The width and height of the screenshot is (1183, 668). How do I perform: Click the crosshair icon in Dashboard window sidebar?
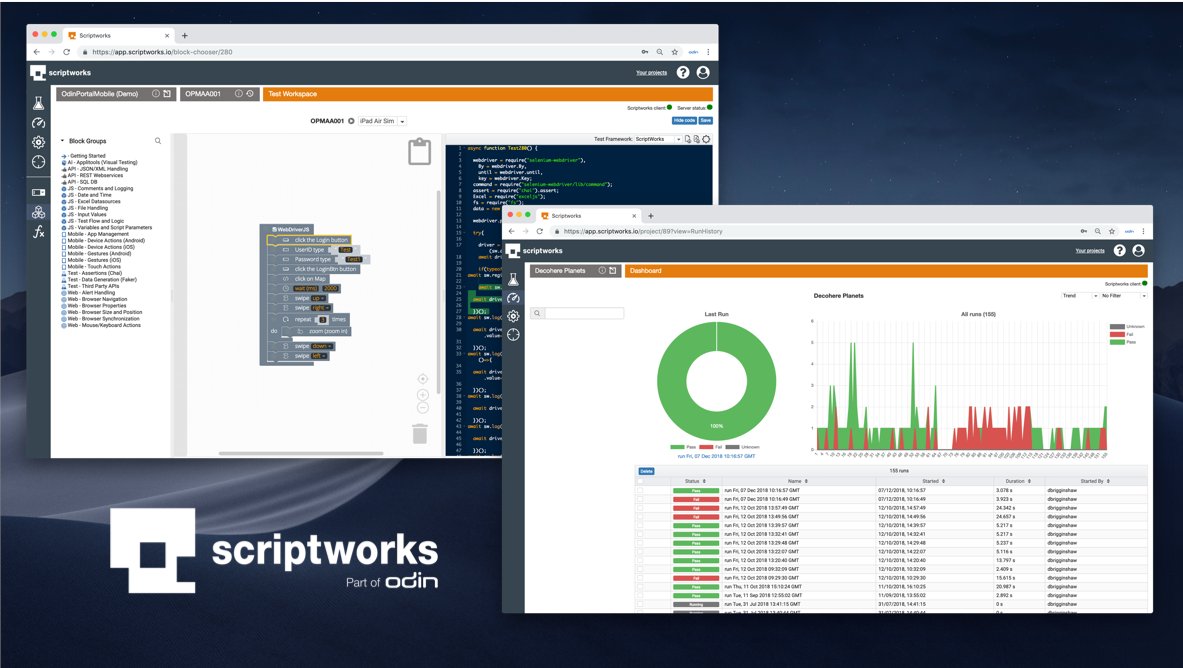pos(514,334)
